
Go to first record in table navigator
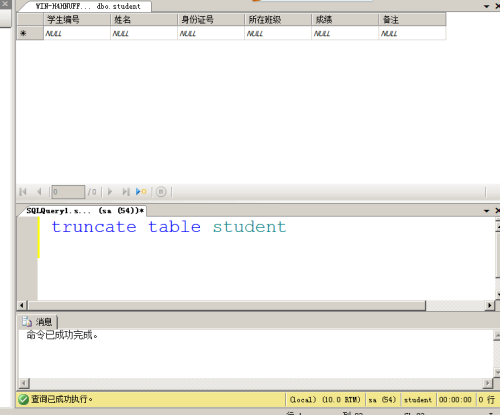(23, 192)
